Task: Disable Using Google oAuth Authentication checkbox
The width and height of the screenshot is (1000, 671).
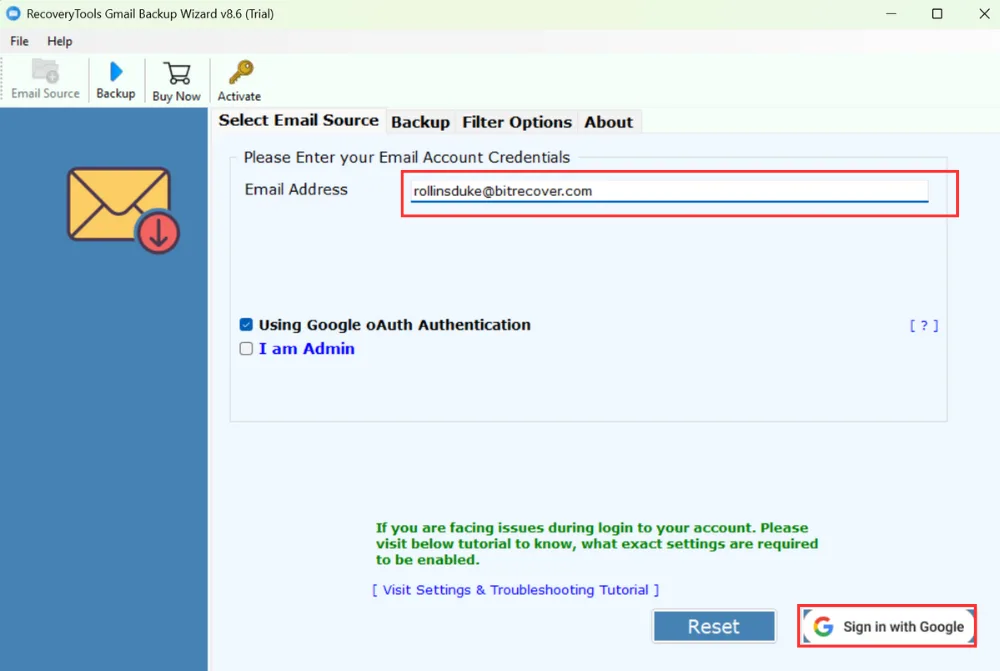Action: [246, 325]
